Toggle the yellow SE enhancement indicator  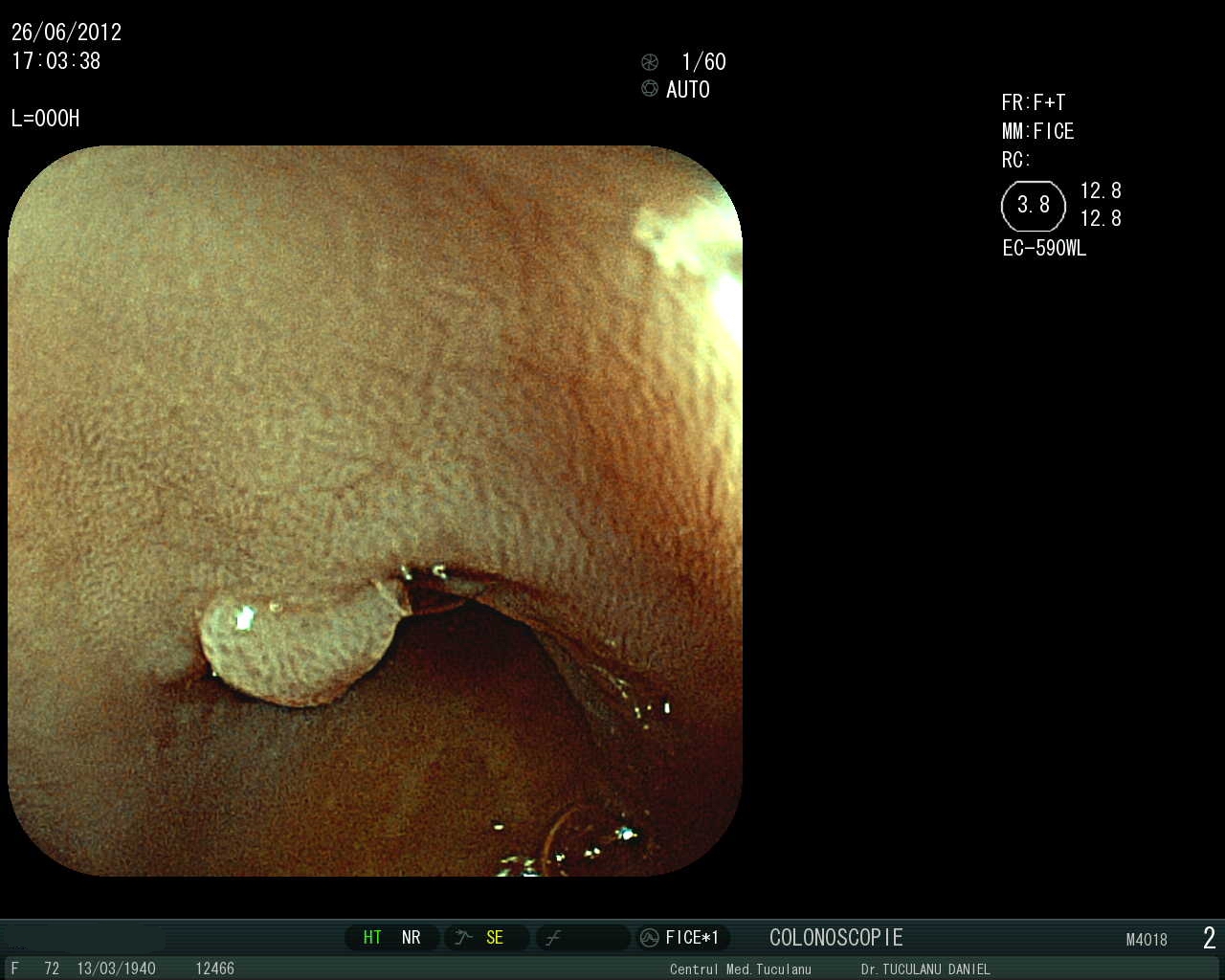tap(495, 938)
